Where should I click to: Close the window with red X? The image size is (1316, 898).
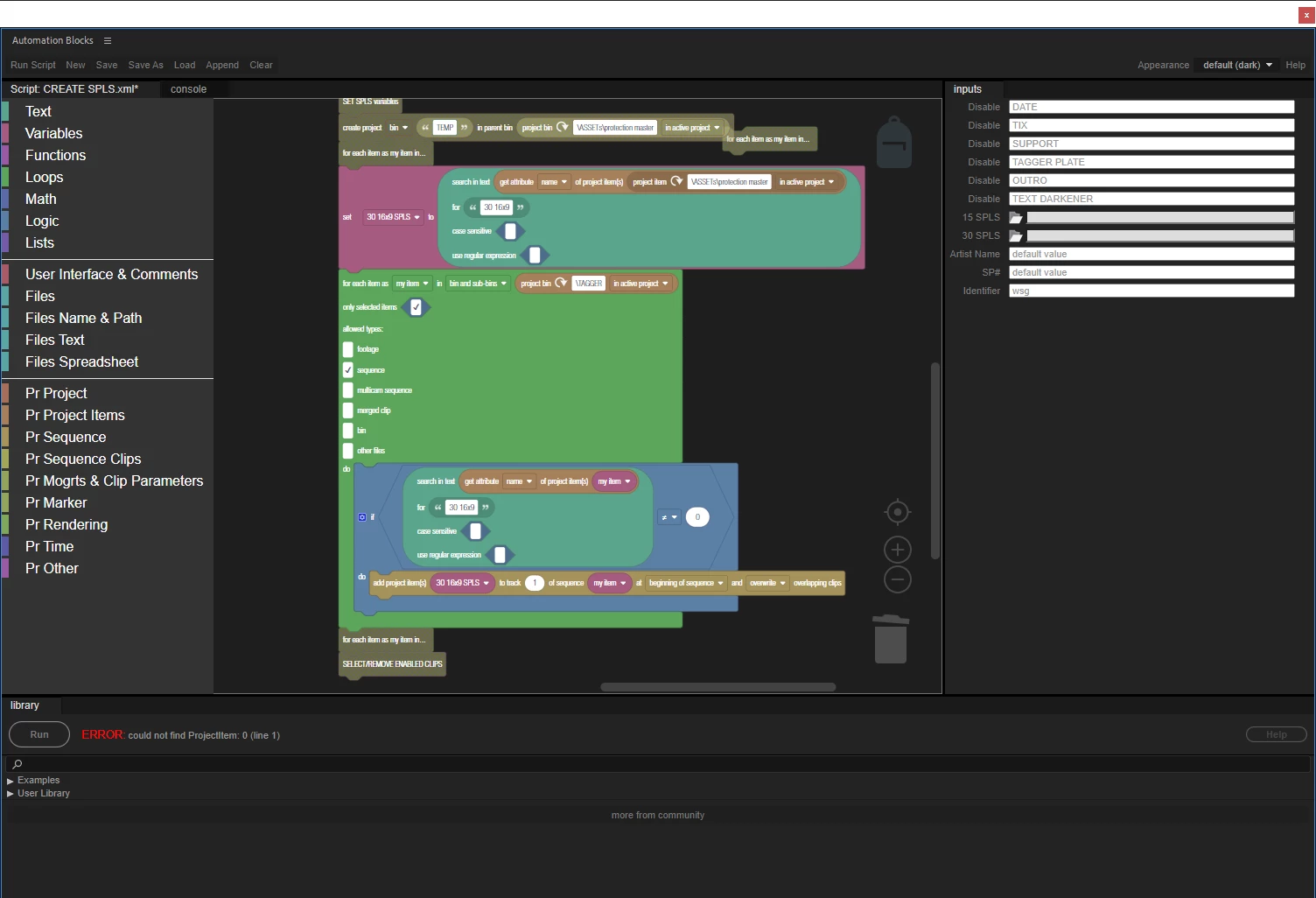tap(1306, 15)
